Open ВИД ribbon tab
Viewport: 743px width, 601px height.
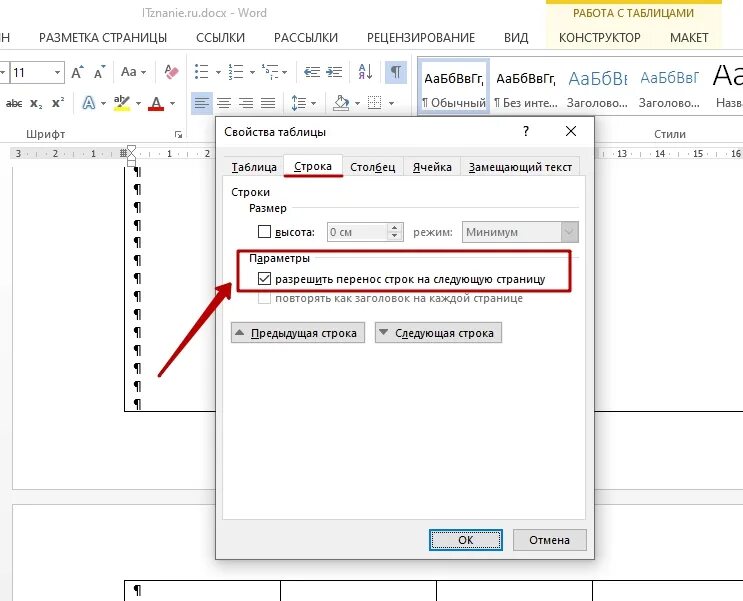point(516,38)
